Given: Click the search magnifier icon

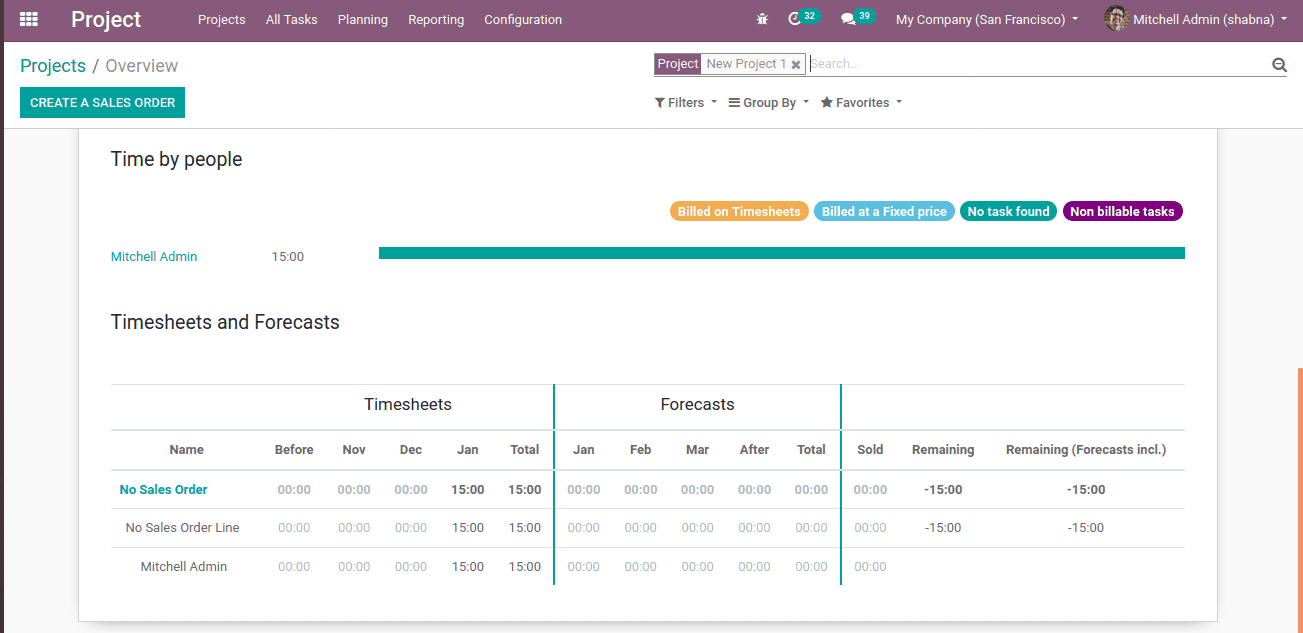Looking at the screenshot, I should (1279, 65).
